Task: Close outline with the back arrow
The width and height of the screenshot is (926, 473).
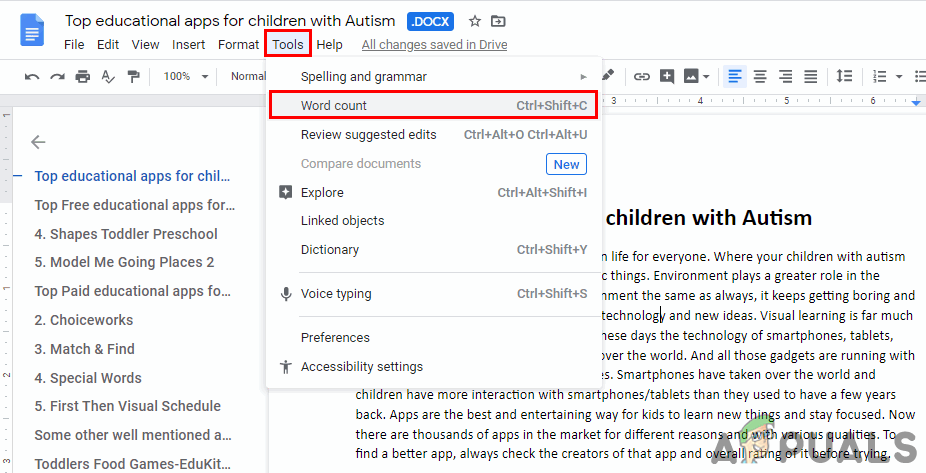Action: [38, 142]
